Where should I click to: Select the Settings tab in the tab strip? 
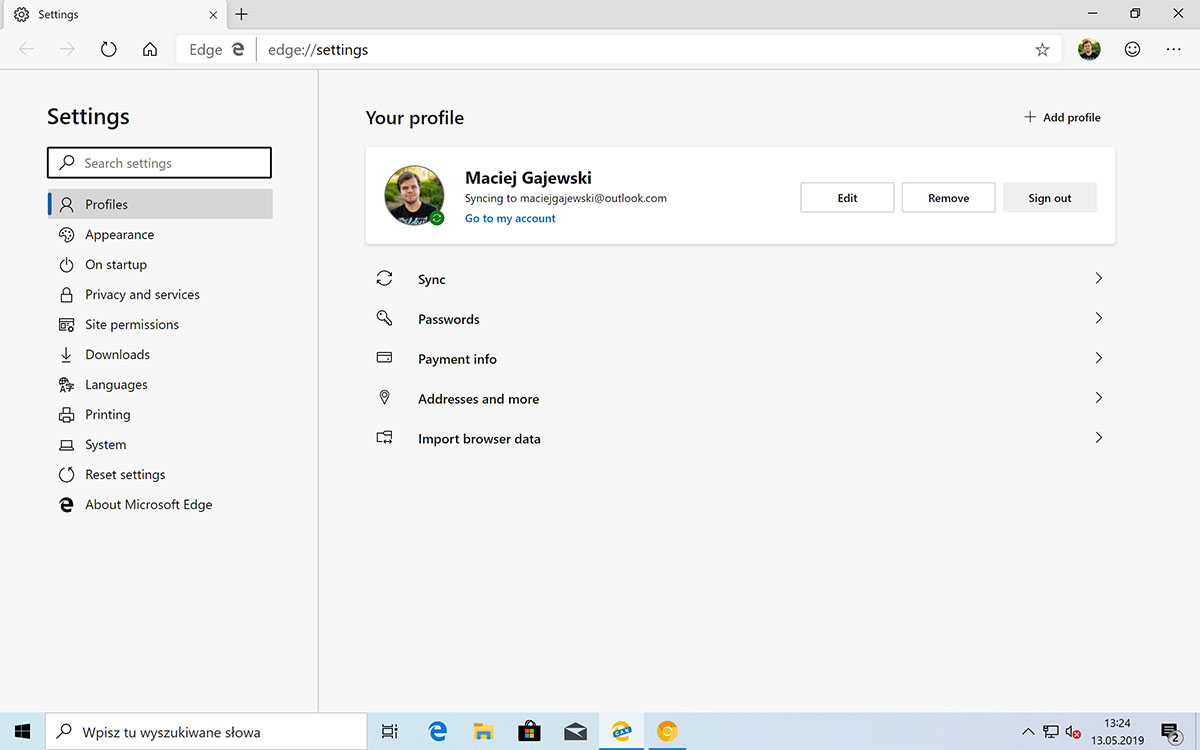tap(113, 14)
